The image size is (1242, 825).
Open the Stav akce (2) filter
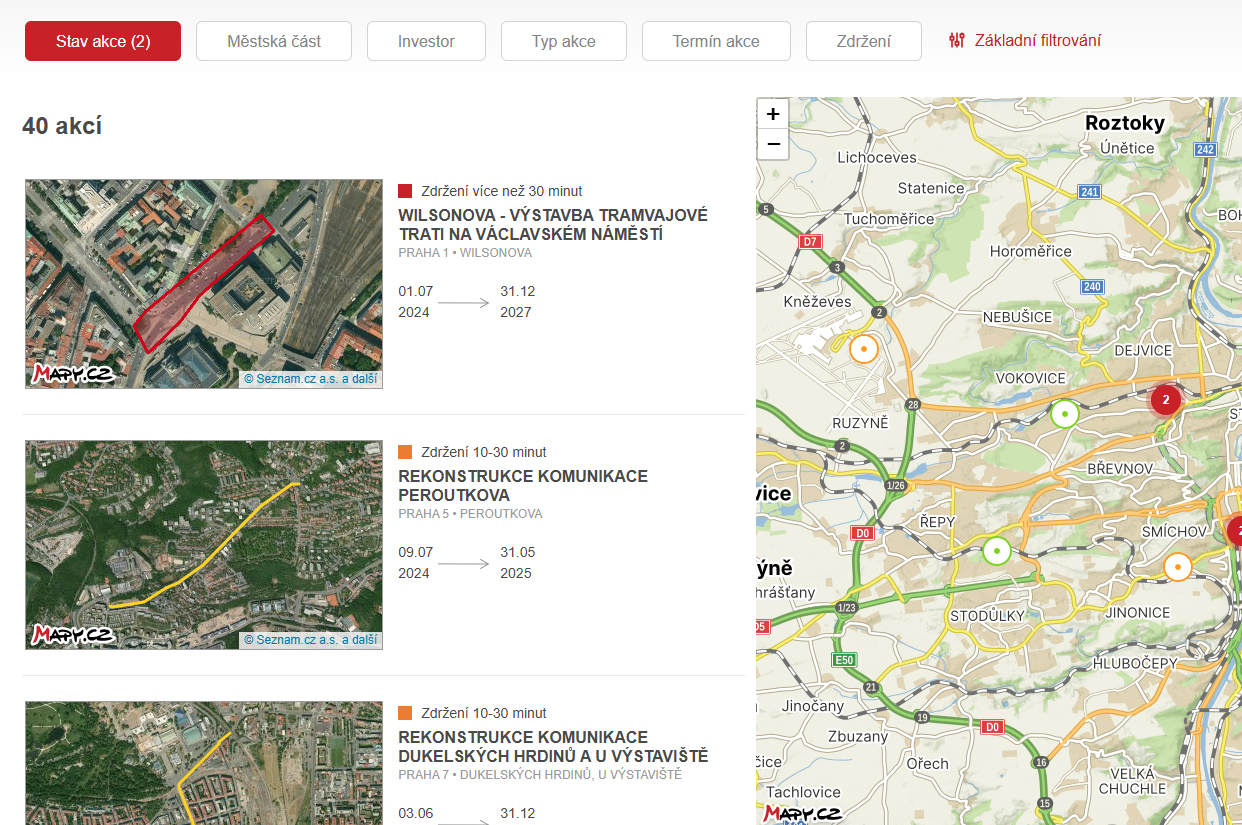(x=103, y=41)
